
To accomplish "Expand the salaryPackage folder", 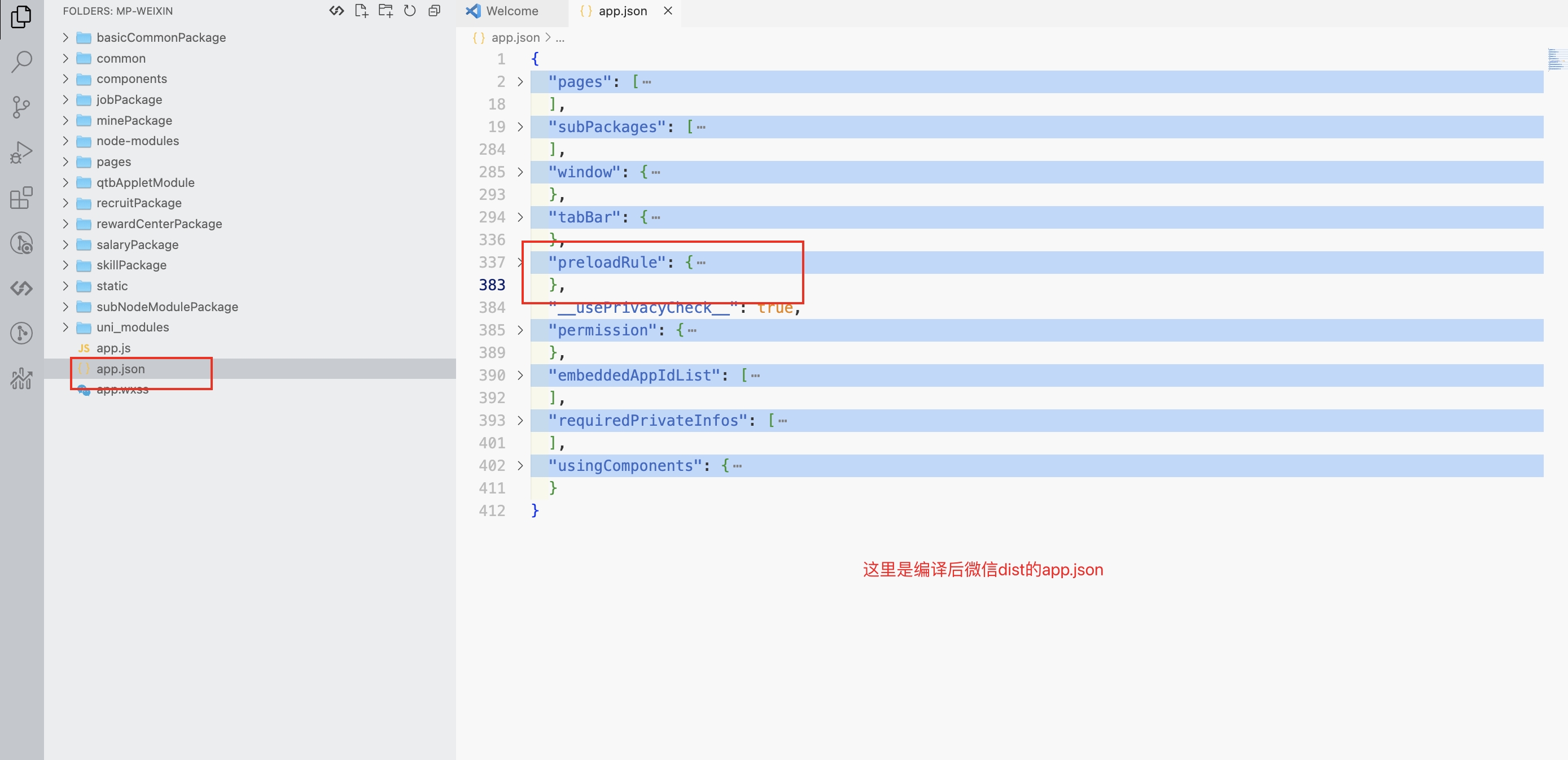I will (x=65, y=244).
